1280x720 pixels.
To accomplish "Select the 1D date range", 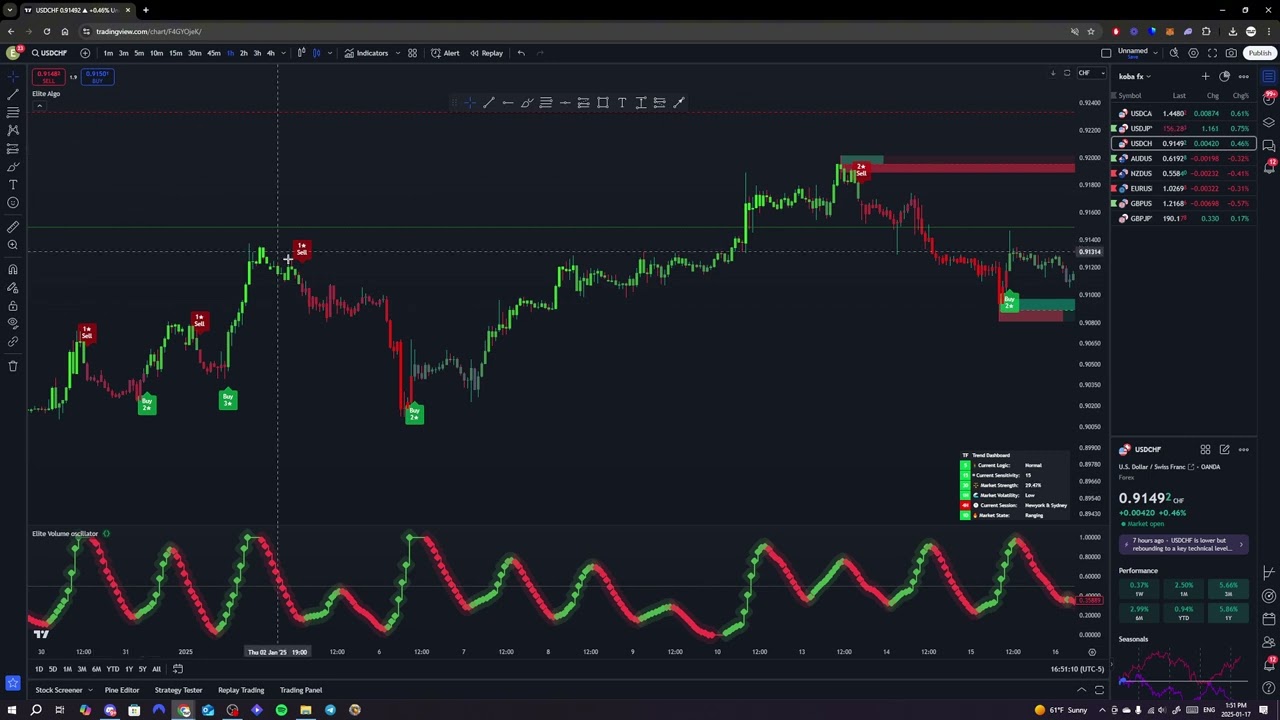I will [39, 669].
